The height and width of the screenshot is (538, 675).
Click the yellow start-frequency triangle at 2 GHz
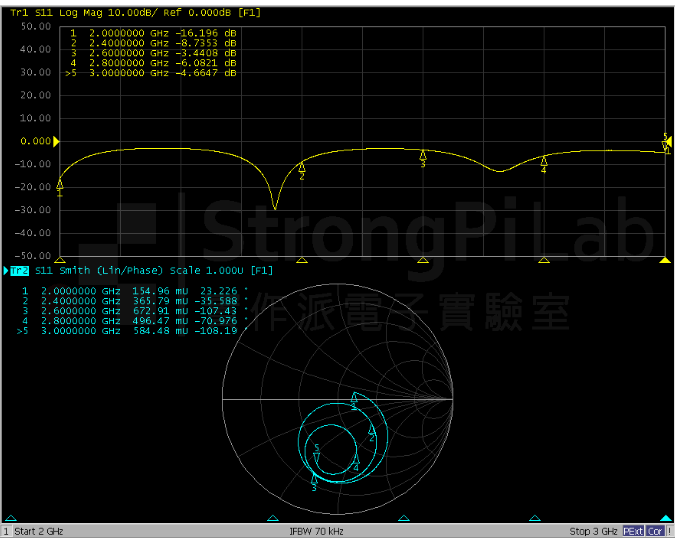(60, 260)
